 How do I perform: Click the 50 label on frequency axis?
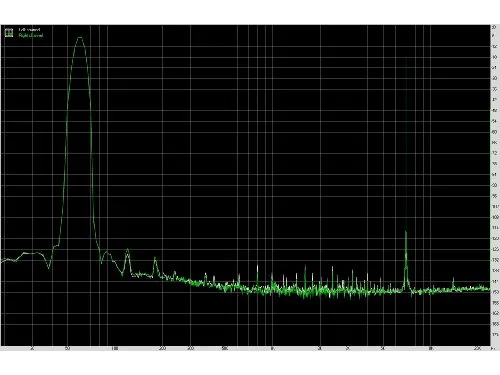click(x=67, y=349)
